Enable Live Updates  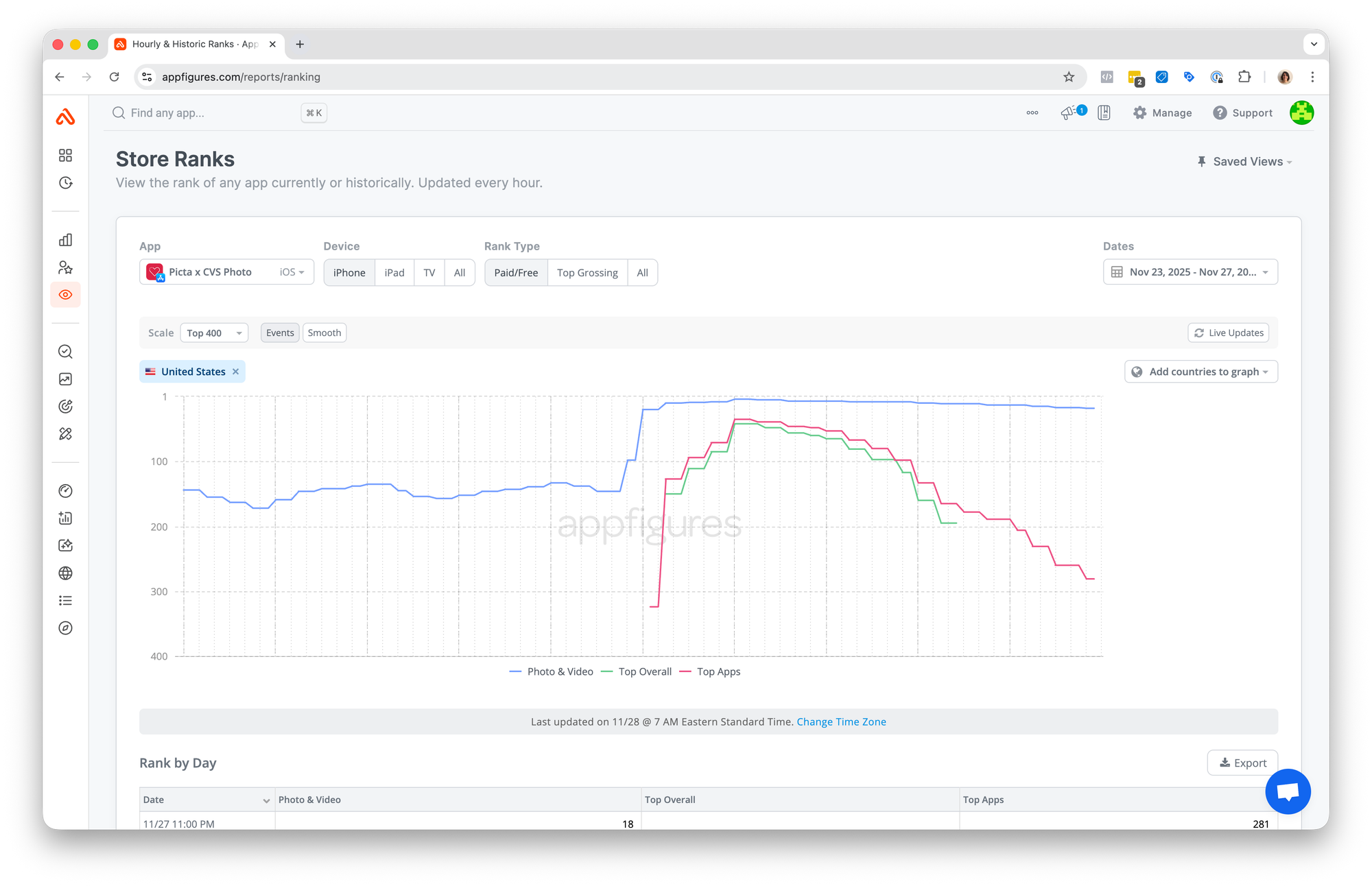pyautogui.click(x=1229, y=333)
